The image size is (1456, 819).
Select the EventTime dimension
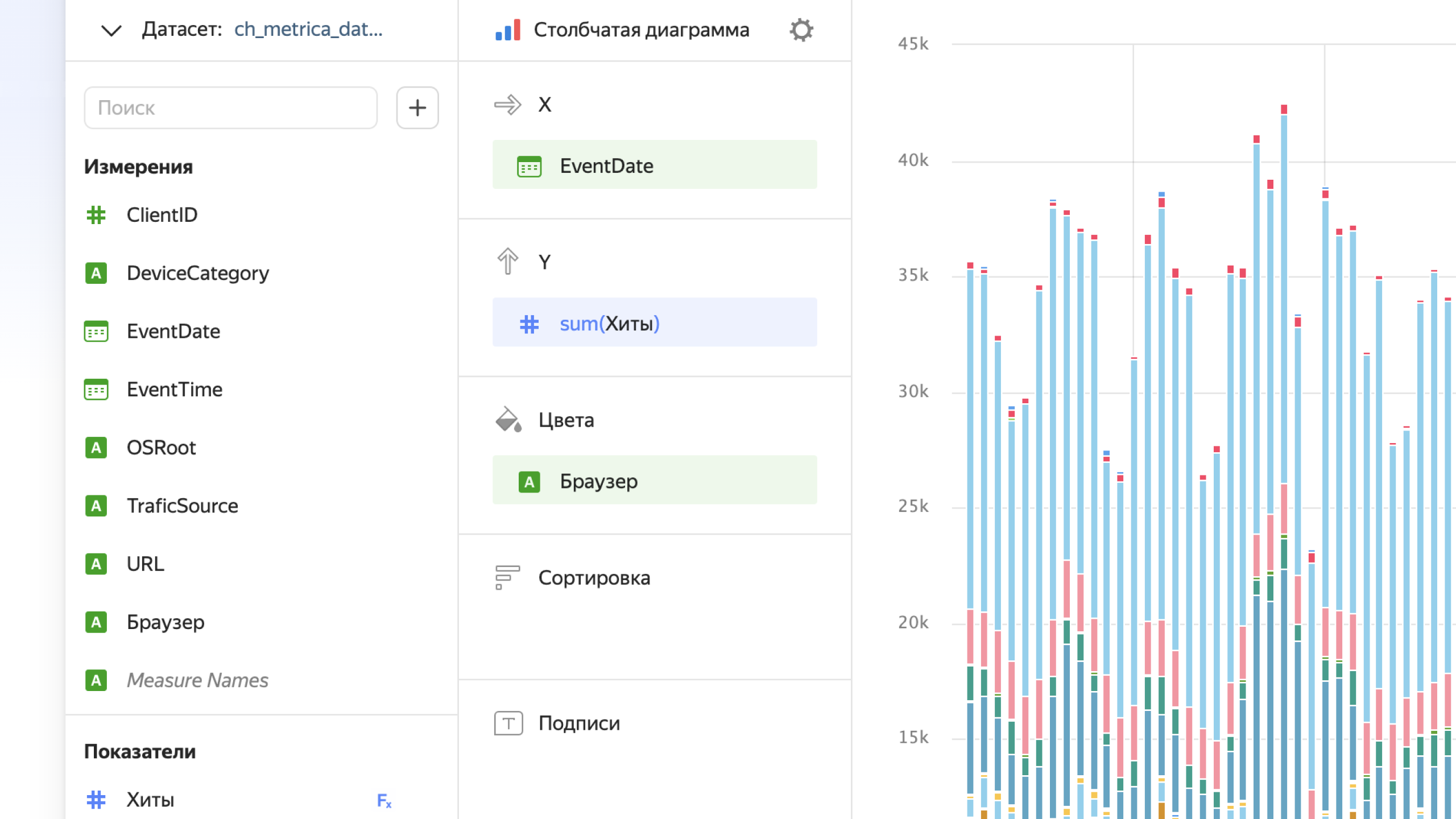click(x=174, y=390)
